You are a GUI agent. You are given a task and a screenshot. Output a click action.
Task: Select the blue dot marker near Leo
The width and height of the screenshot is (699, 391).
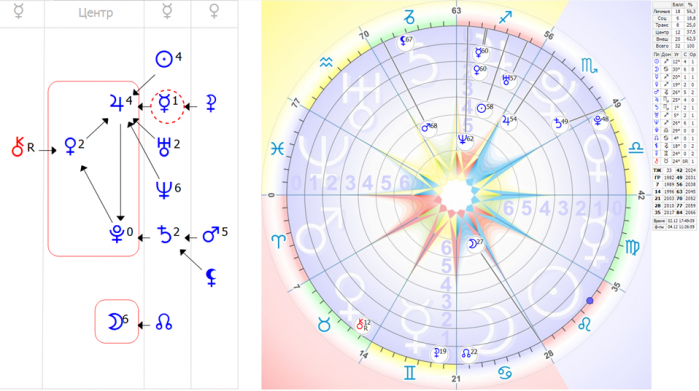[x=590, y=301]
